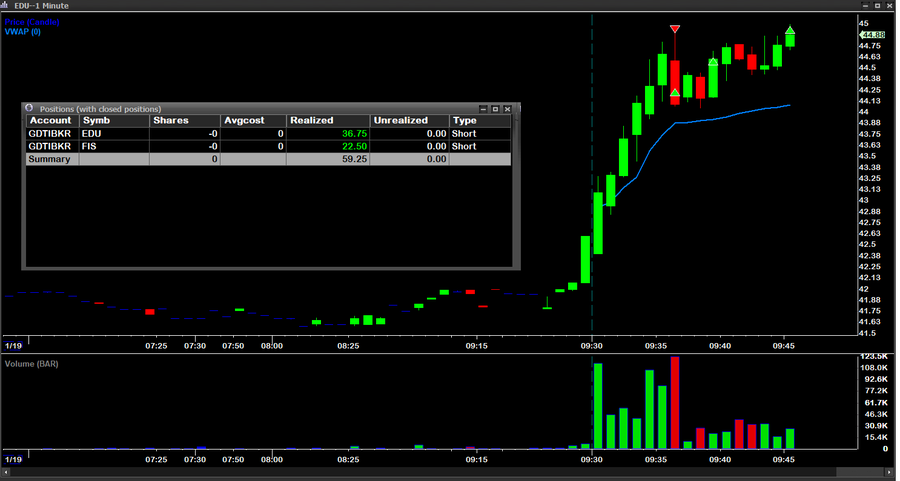Click the tallest red volume bar
Screen dimensions: 900x481
(675, 403)
